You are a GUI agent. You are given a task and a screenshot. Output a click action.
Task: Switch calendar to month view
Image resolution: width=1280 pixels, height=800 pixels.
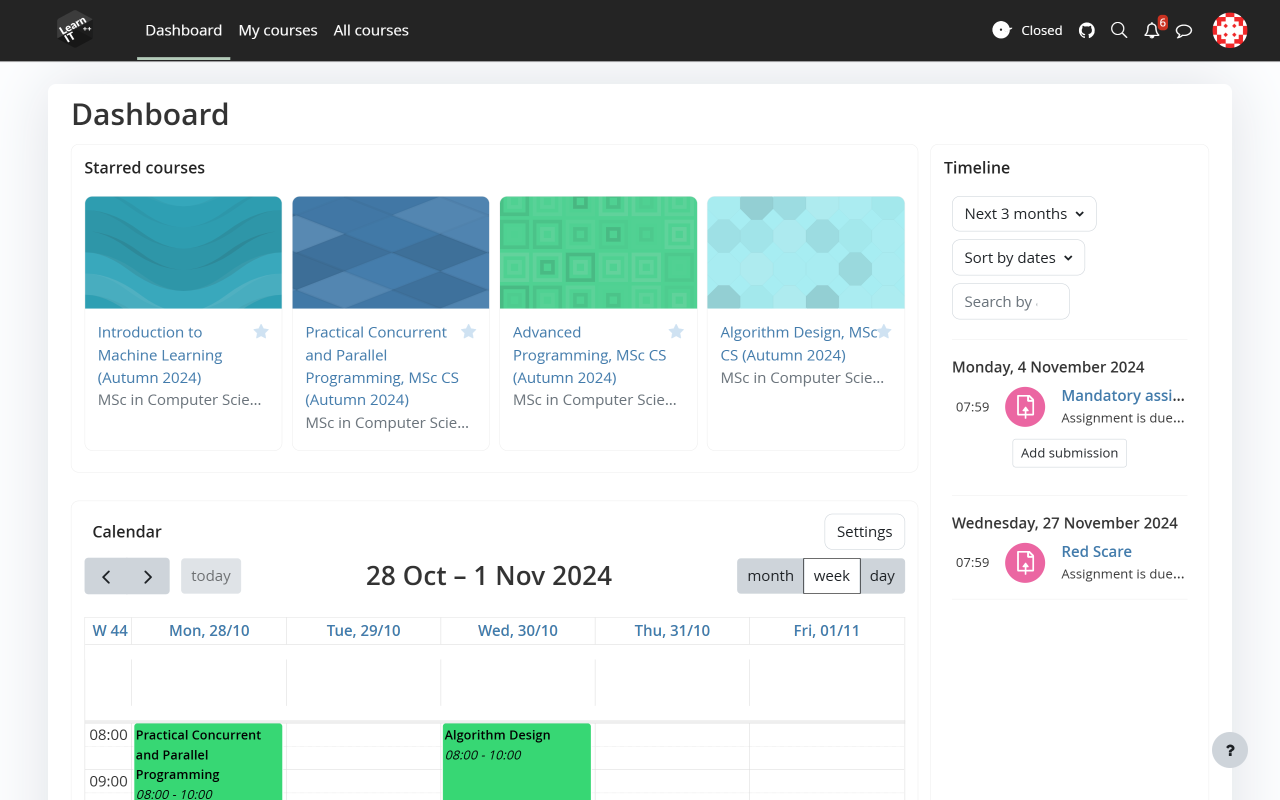pyautogui.click(x=770, y=576)
